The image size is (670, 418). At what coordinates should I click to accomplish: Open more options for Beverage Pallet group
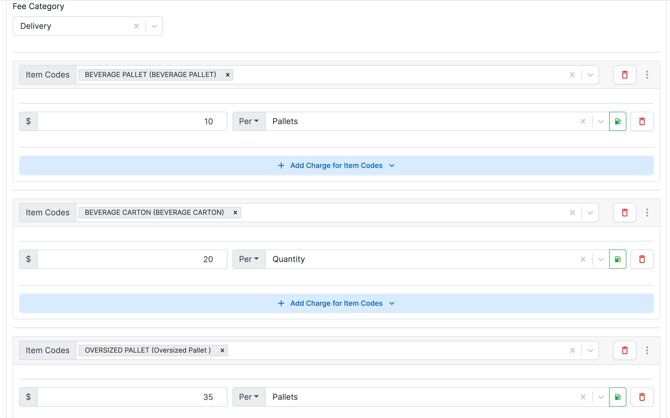[x=647, y=75]
